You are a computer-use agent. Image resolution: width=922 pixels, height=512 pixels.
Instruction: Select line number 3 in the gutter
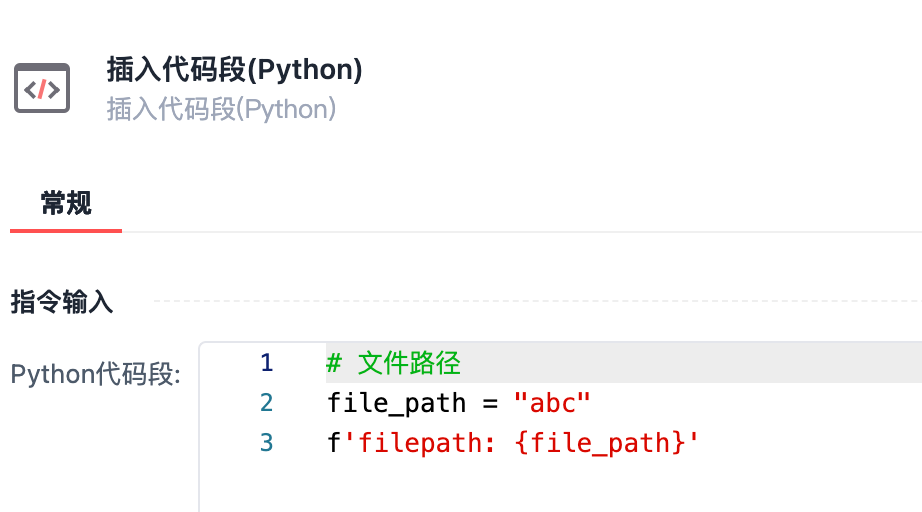click(266, 442)
